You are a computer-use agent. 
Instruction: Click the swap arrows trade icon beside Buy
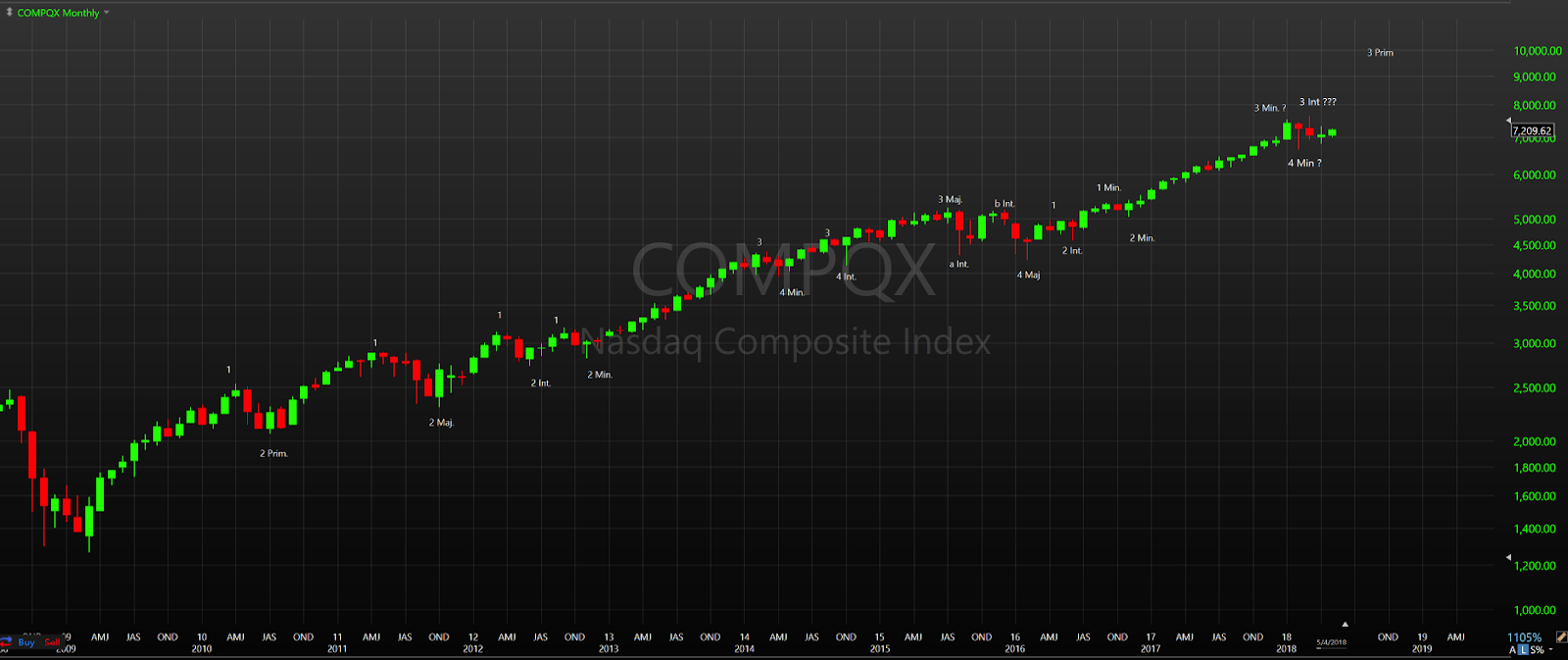click(6, 641)
